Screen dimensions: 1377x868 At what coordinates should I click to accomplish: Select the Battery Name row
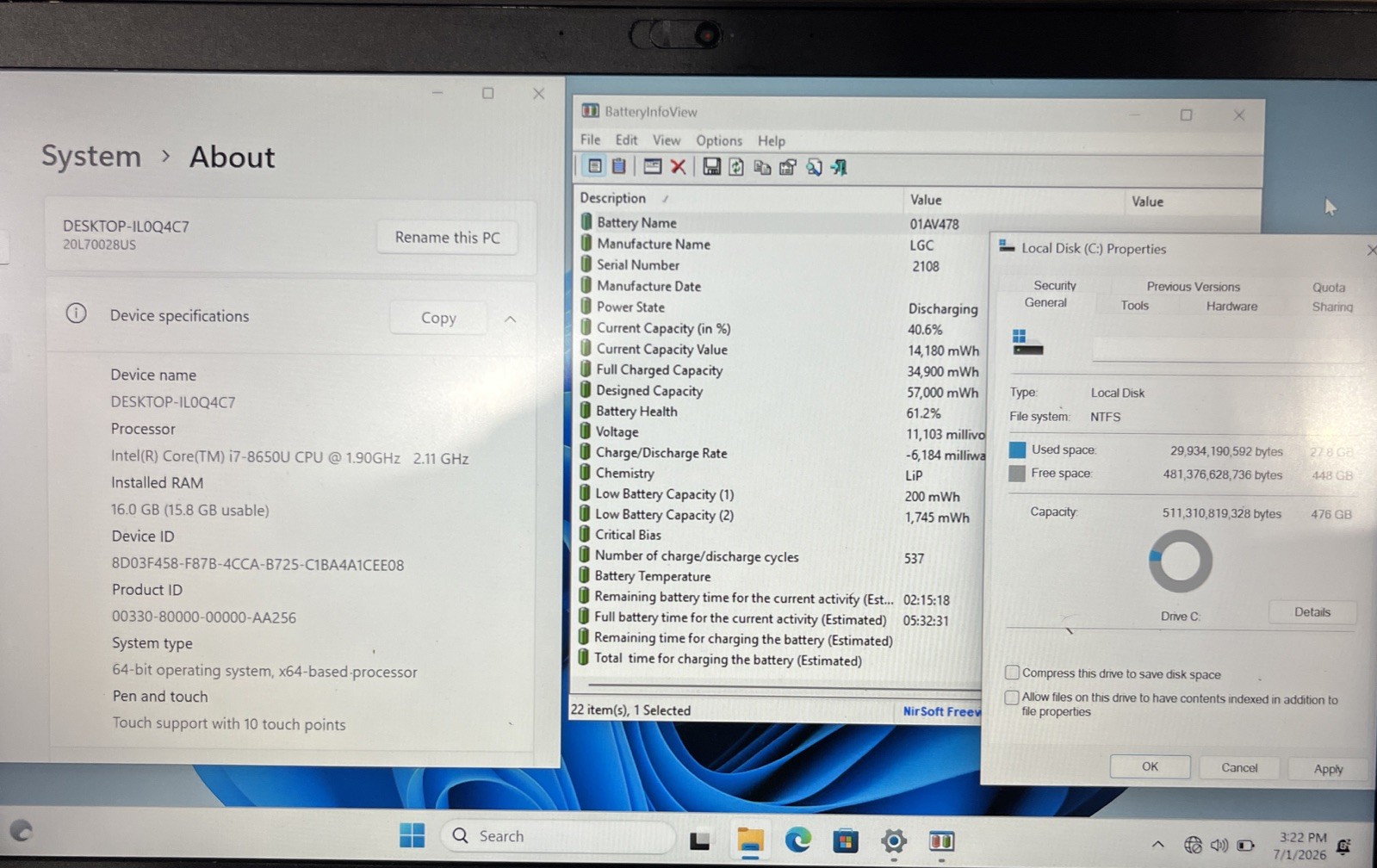click(779, 223)
